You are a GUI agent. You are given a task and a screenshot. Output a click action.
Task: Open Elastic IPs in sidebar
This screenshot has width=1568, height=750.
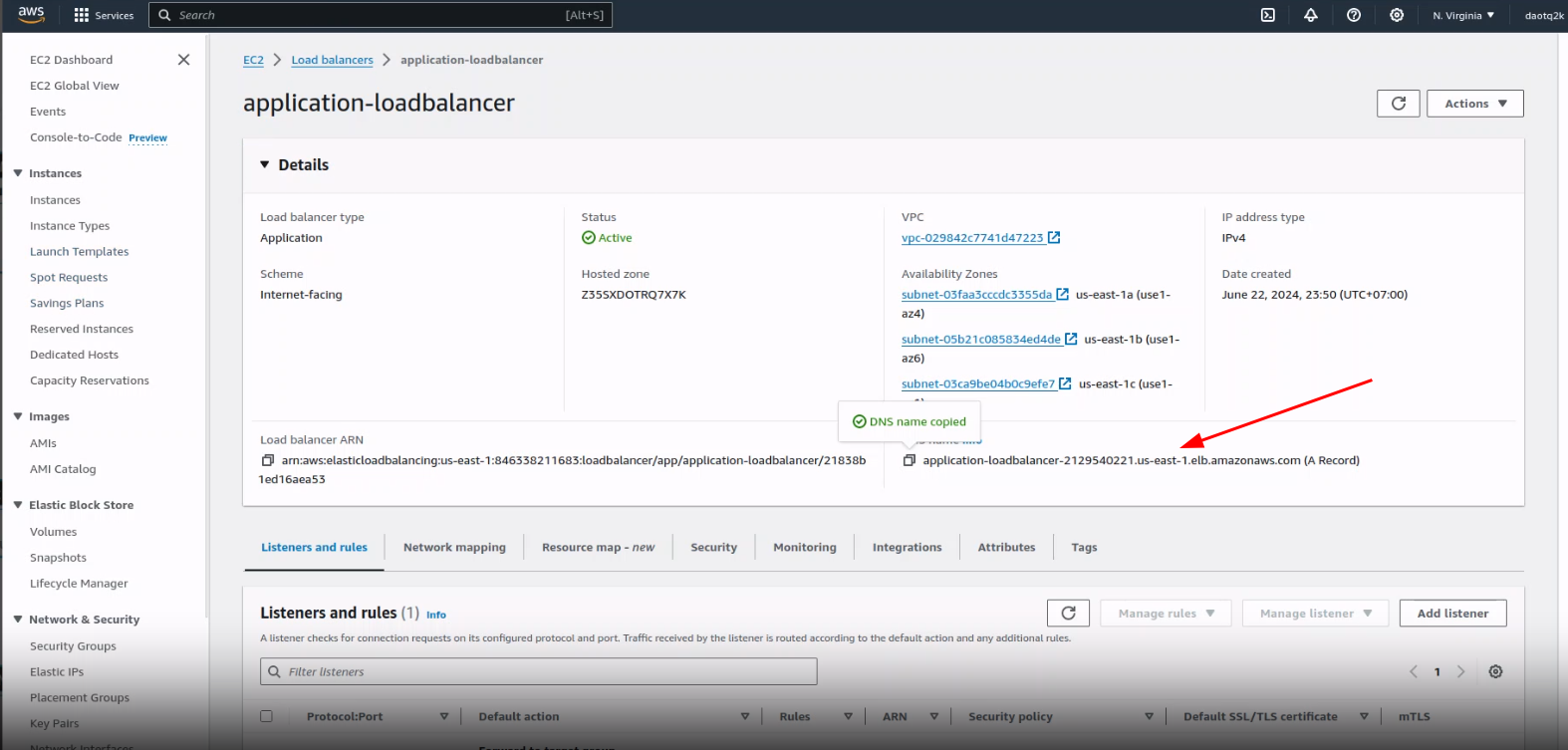click(57, 672)
